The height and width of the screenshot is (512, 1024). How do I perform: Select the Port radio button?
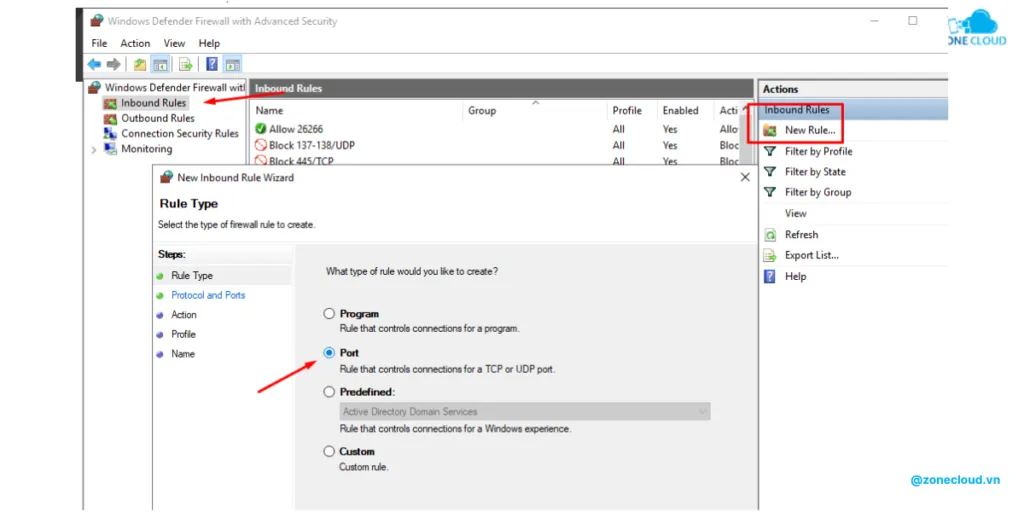(x=329, y=353)
